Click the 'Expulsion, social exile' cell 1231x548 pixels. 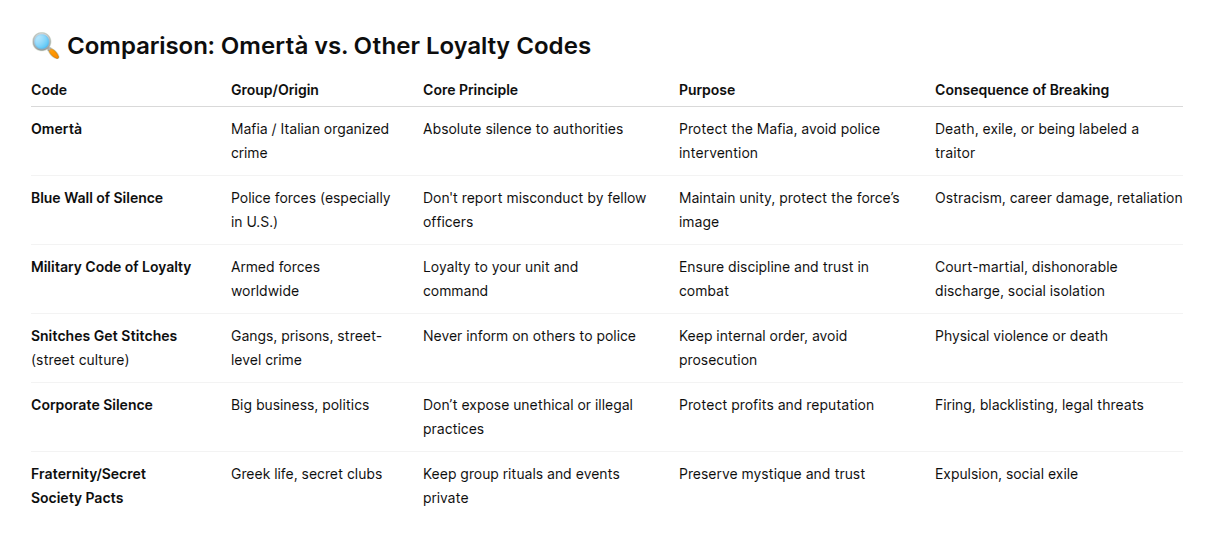point(1006,474)
